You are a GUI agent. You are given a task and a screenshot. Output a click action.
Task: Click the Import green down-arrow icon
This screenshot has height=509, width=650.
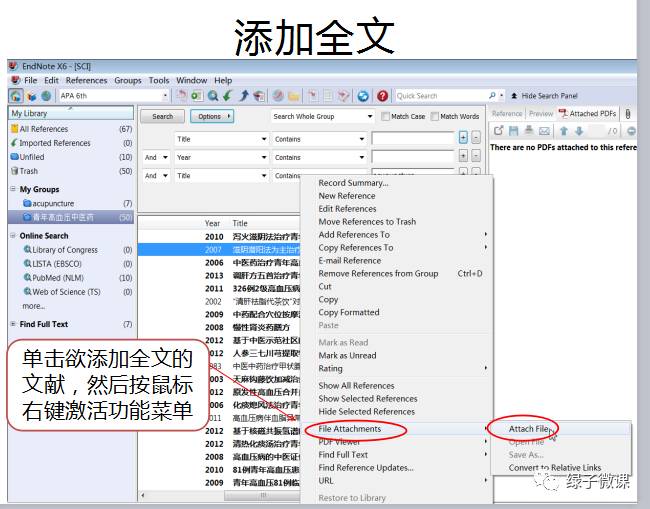pos(227,96)
